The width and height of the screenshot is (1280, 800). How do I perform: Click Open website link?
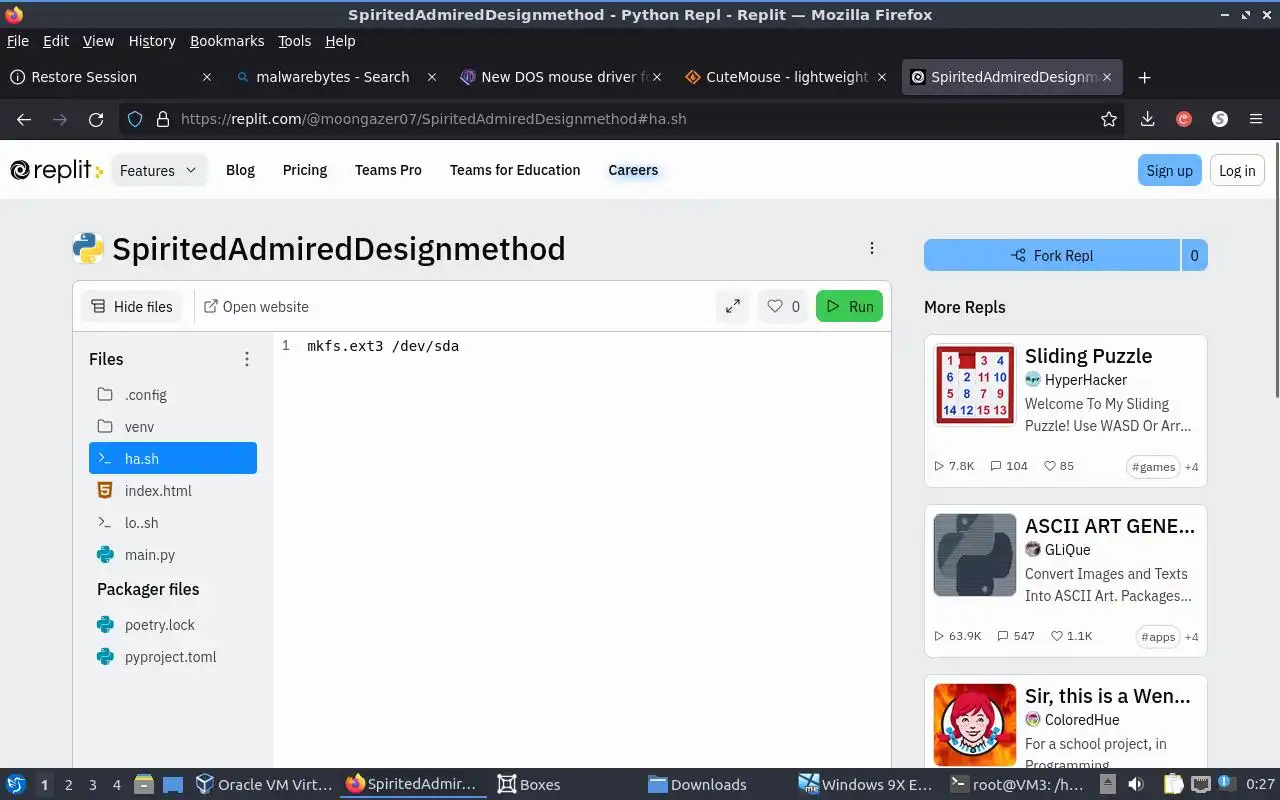point(256,307)
